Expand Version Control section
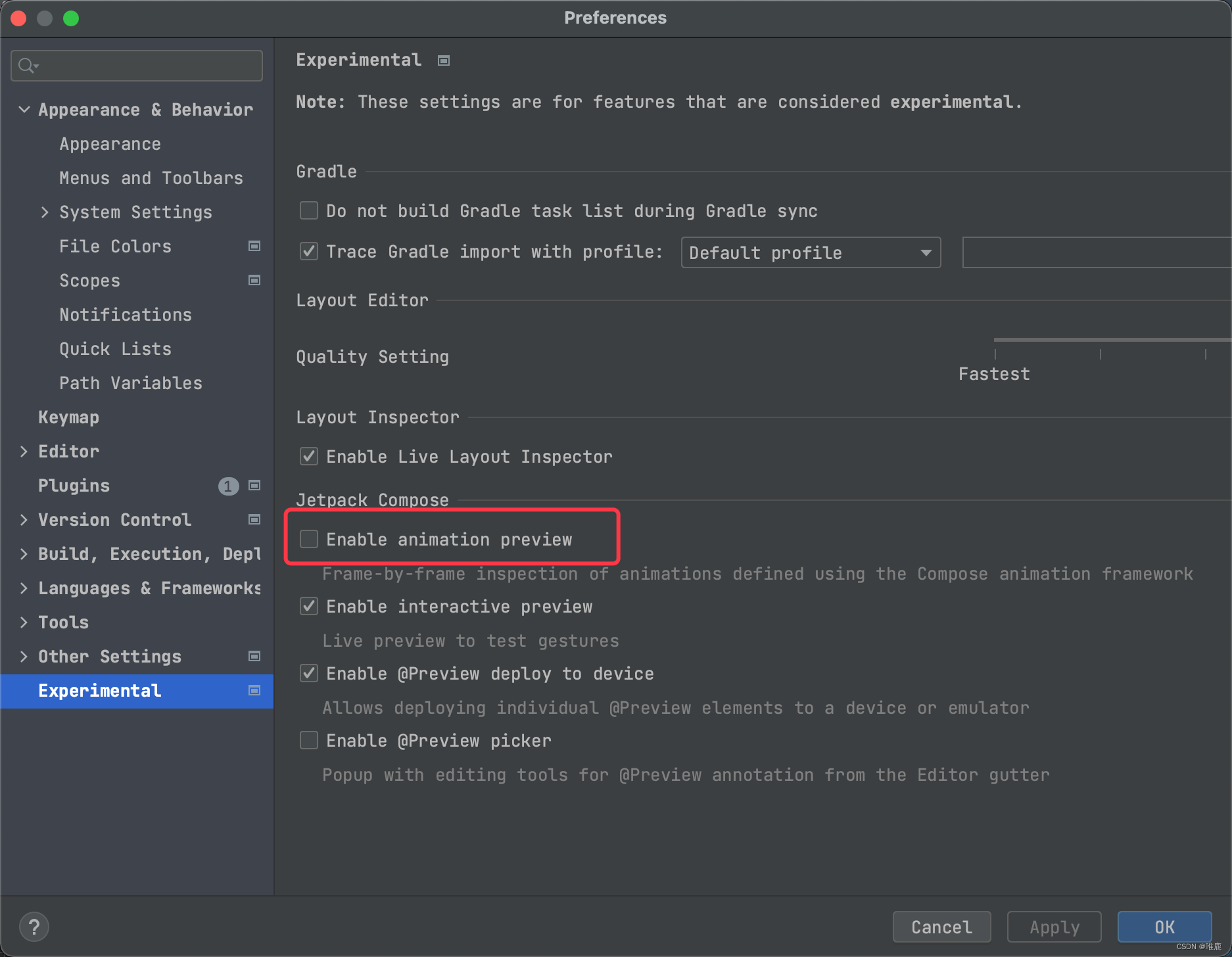This screenshot has width=1232, height=957. coord(24,519)
